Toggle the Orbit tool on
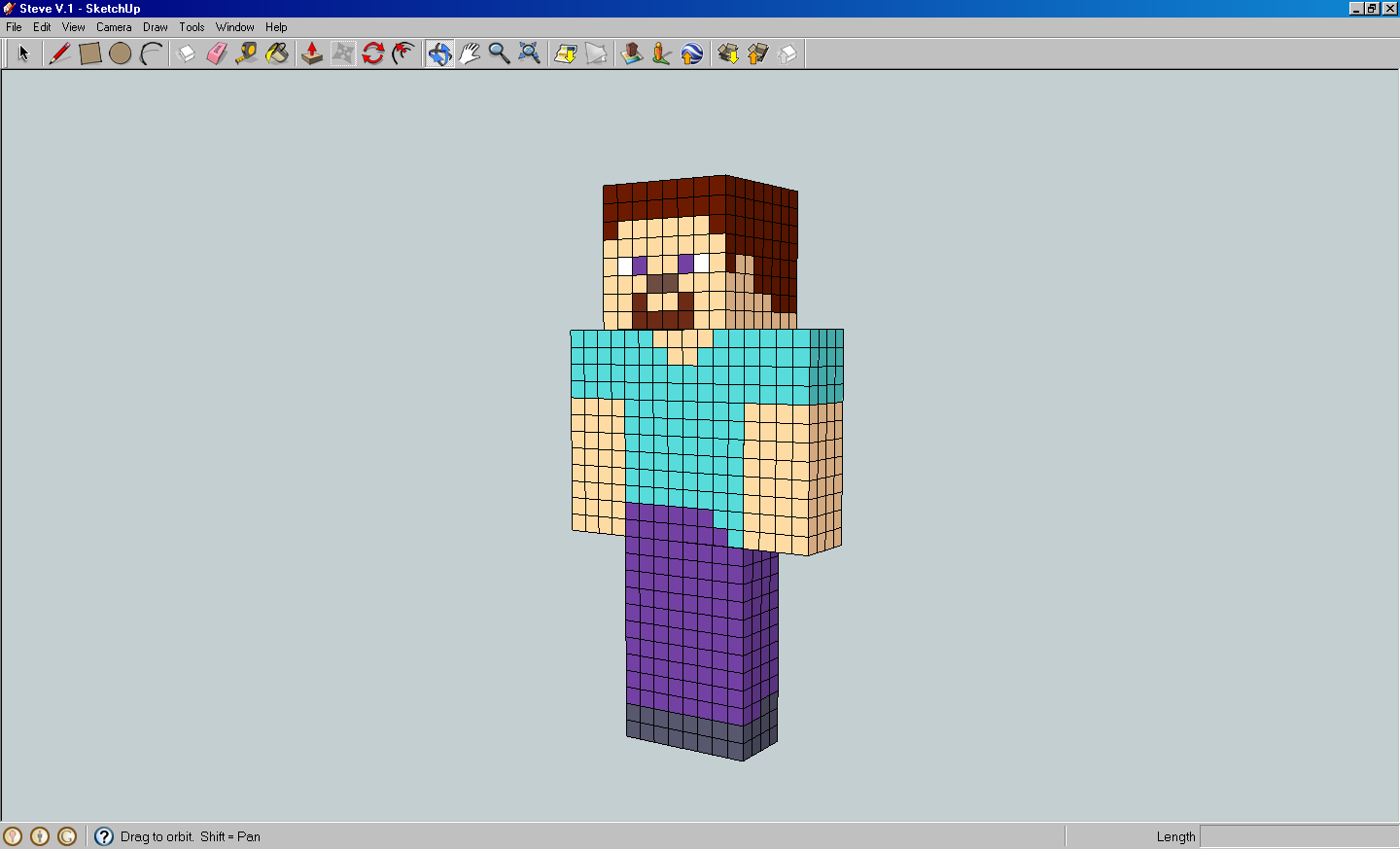 click(438, 53)
